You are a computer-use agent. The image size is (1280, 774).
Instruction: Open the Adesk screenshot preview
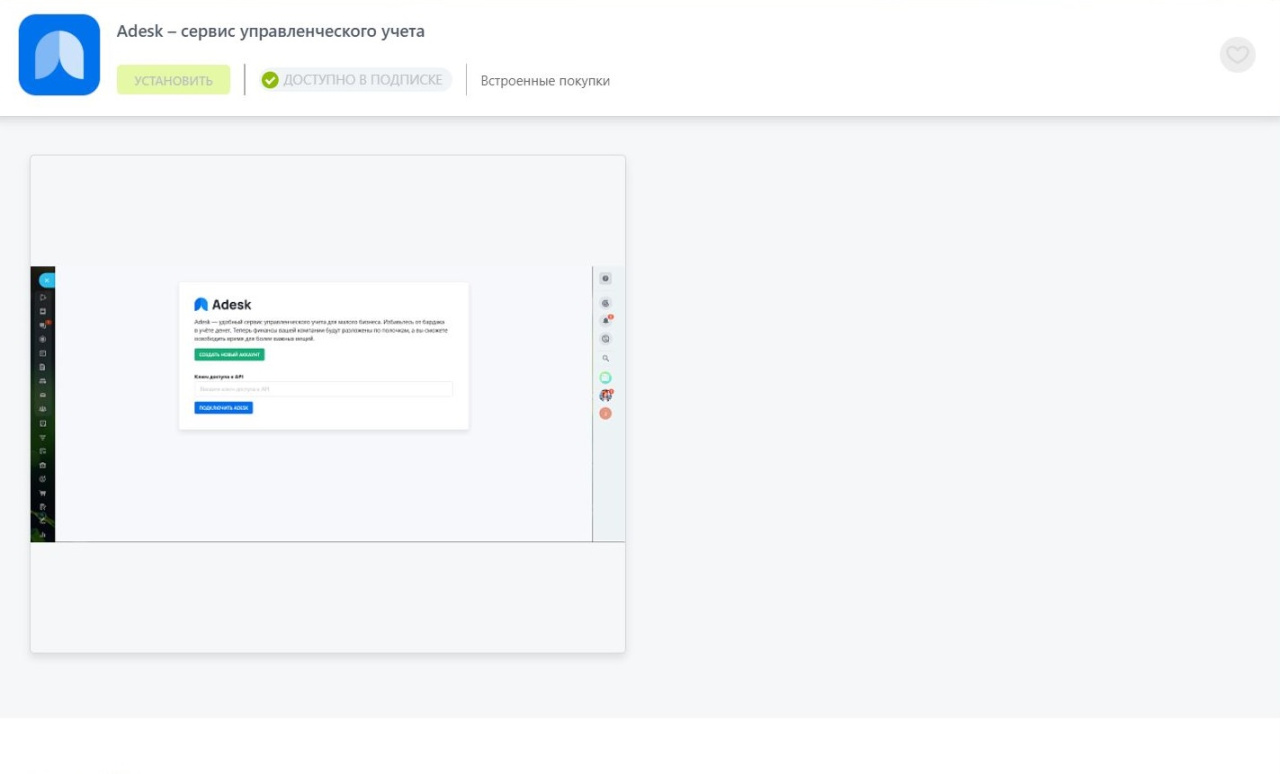327,404
